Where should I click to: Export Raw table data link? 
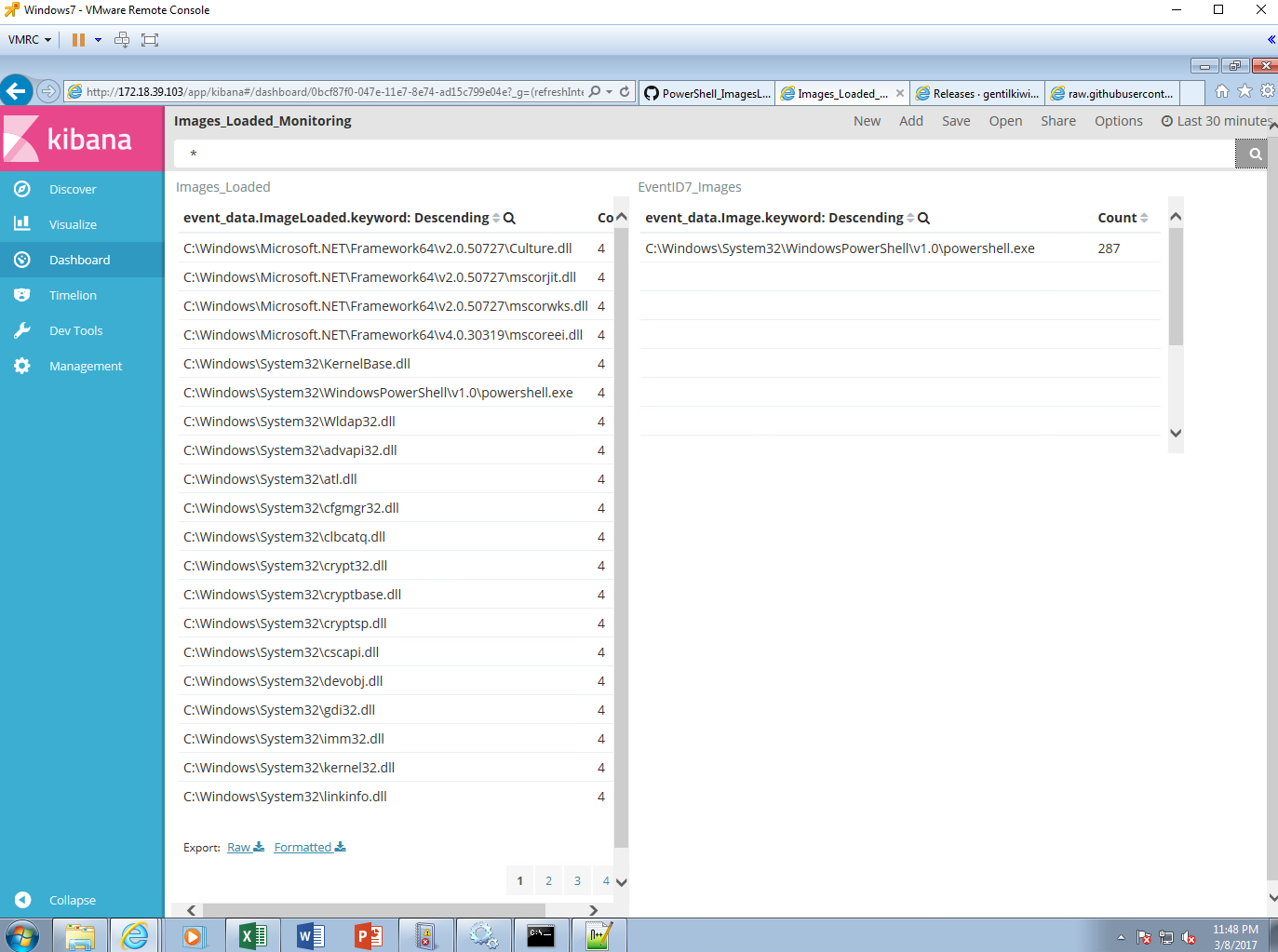coord(246,847)
